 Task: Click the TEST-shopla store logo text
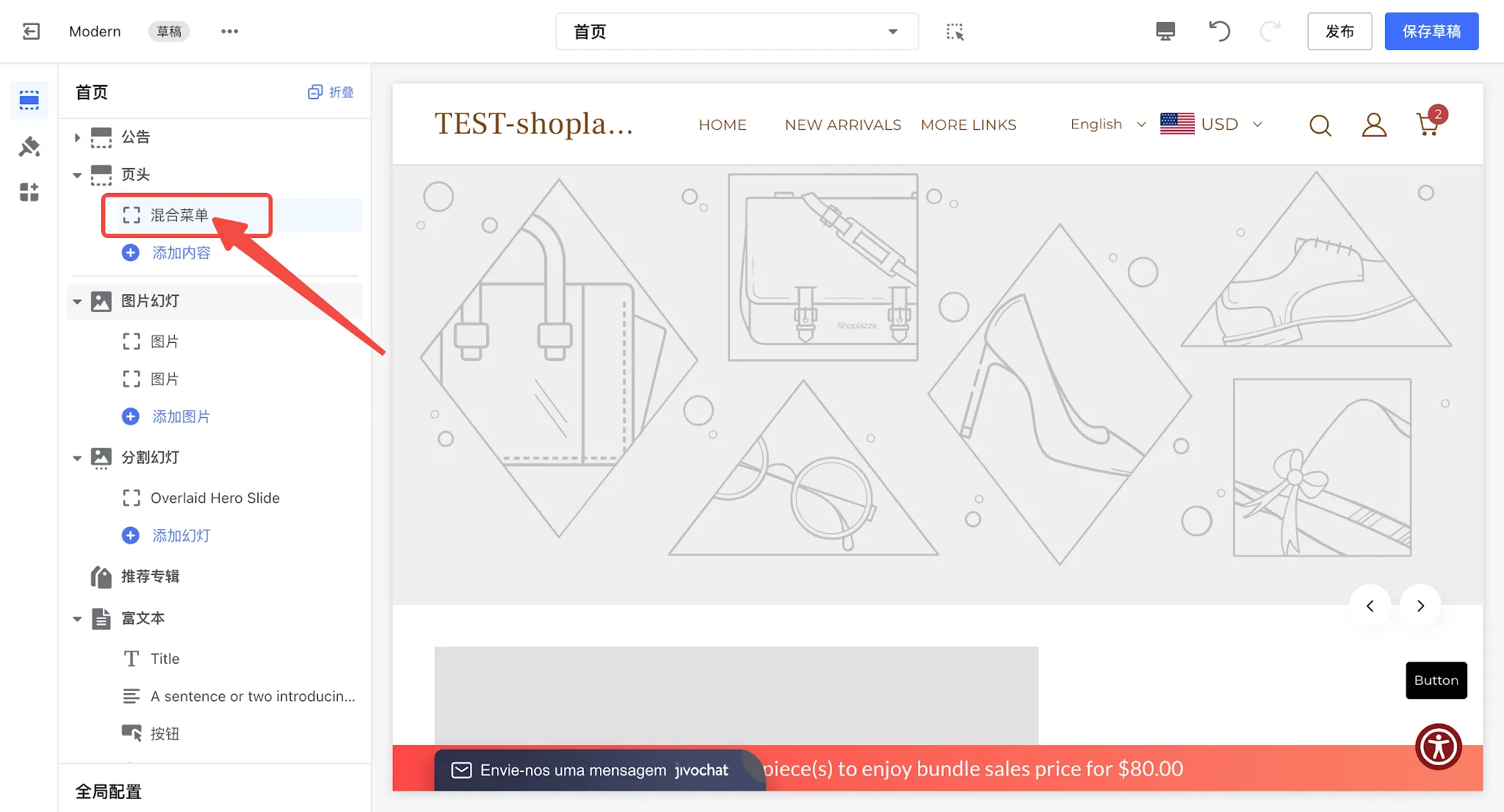click(x=533, y=123)
